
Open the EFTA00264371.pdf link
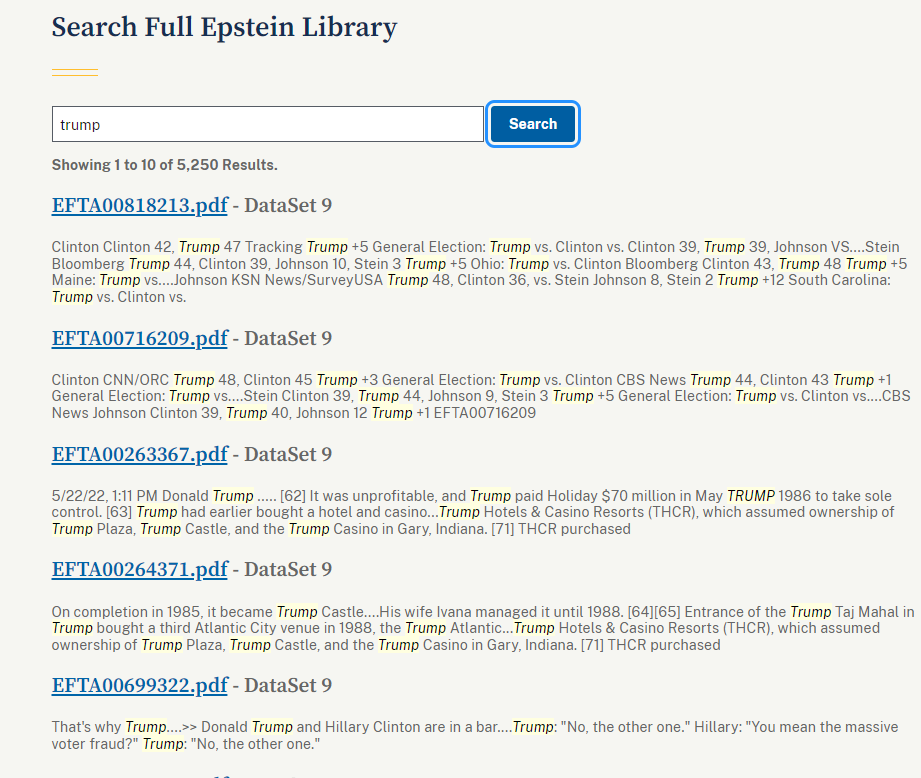tap(140, 570)
